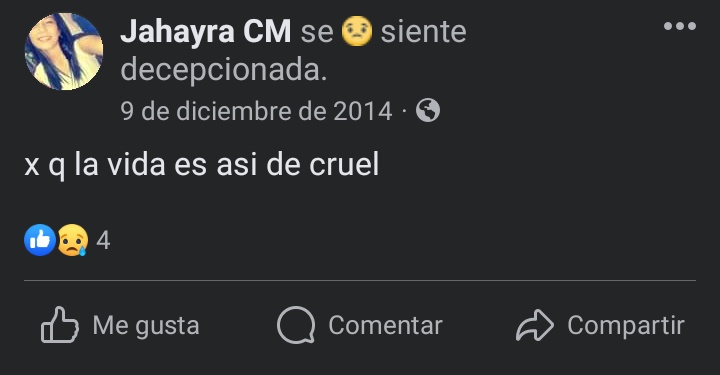The height and width of the screenshot is (375, 720).
Task: Open the '9 de diciembre de 2014' timestamp
Action: pos(256,111)
